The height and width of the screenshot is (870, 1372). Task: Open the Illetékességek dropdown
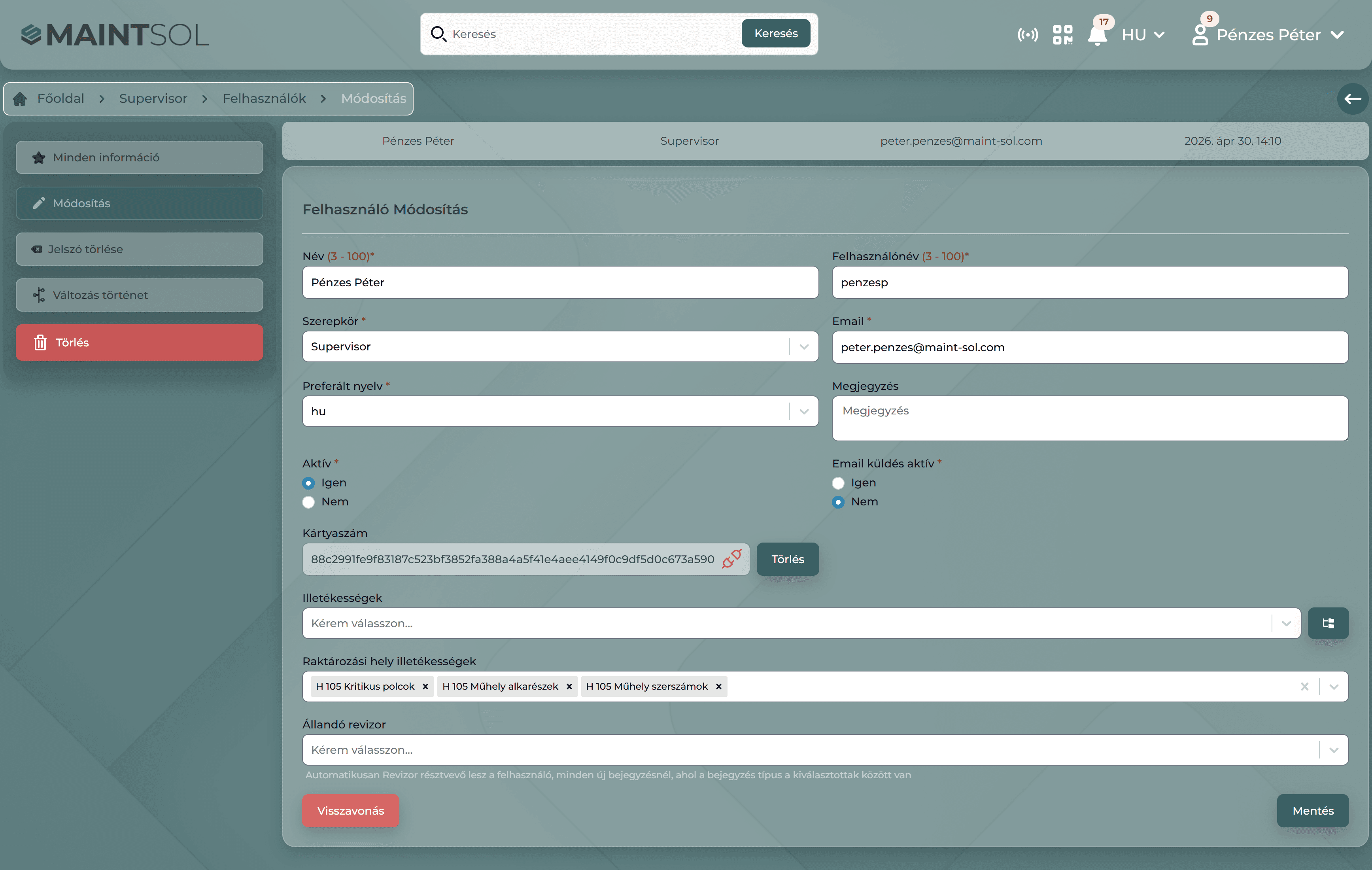tap(801, 623)
